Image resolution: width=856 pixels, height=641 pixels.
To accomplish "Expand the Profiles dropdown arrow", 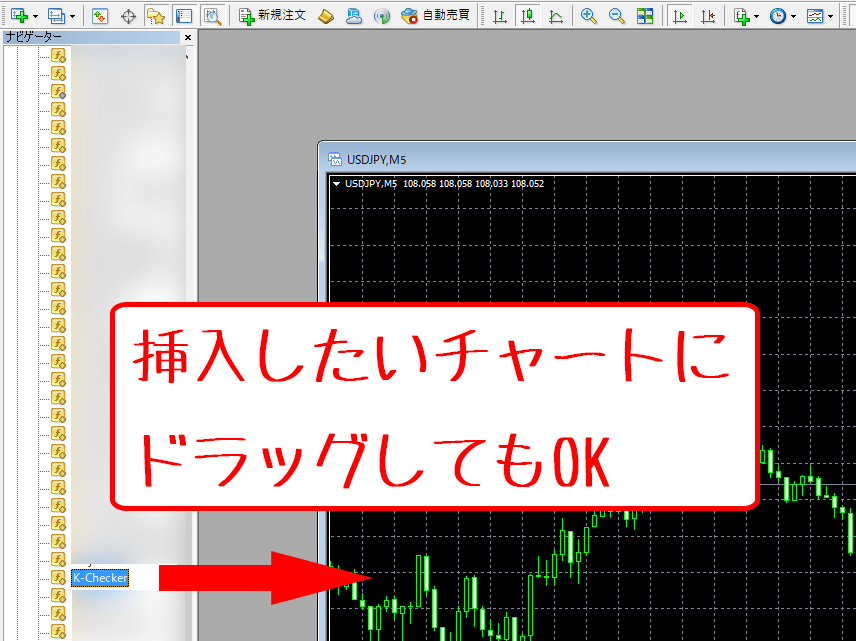I will pyautogui.click(x=73, y=16).
